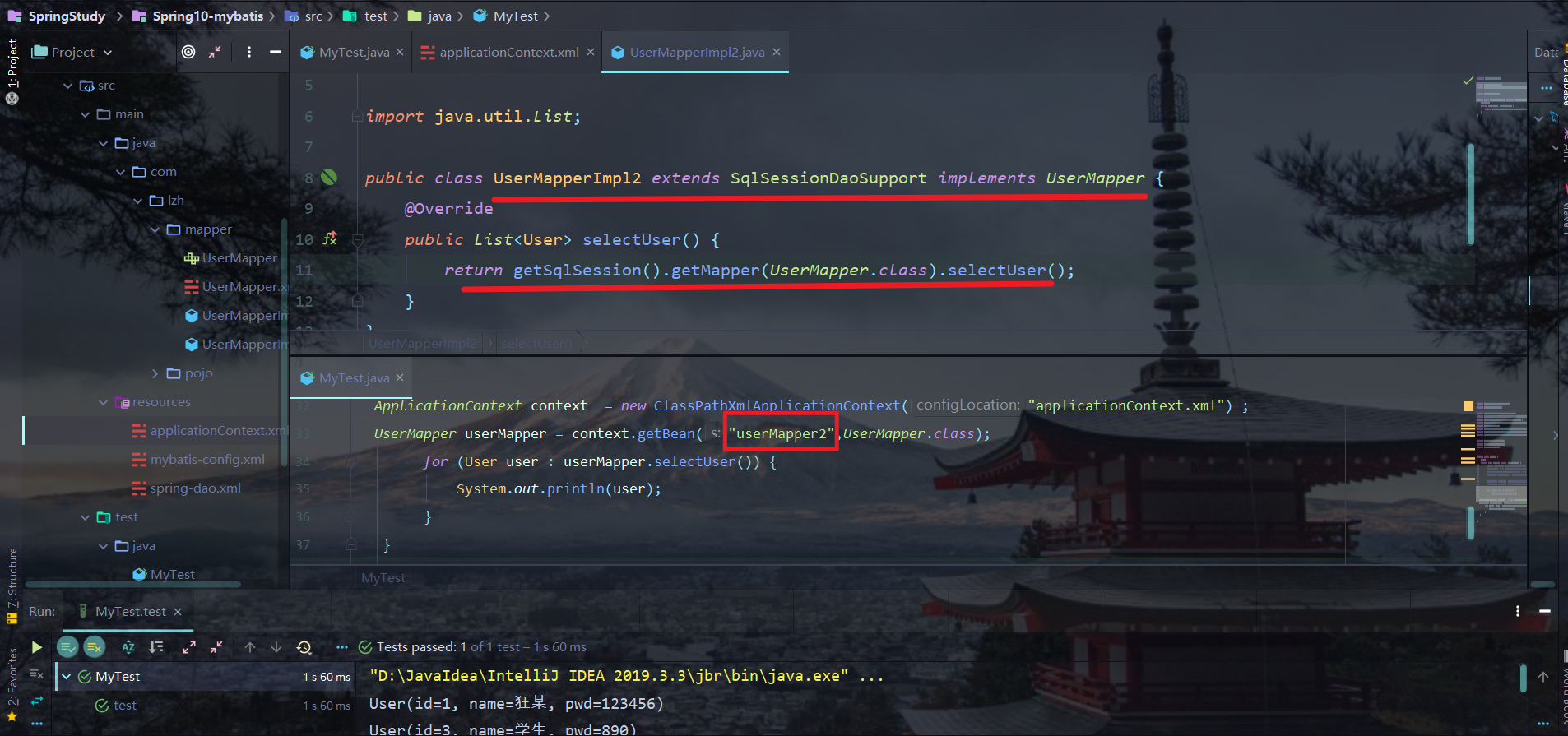The height and width of the screenshot is (736, 1568).
Task: Collapse the resources folder
Action: point(104,402)
